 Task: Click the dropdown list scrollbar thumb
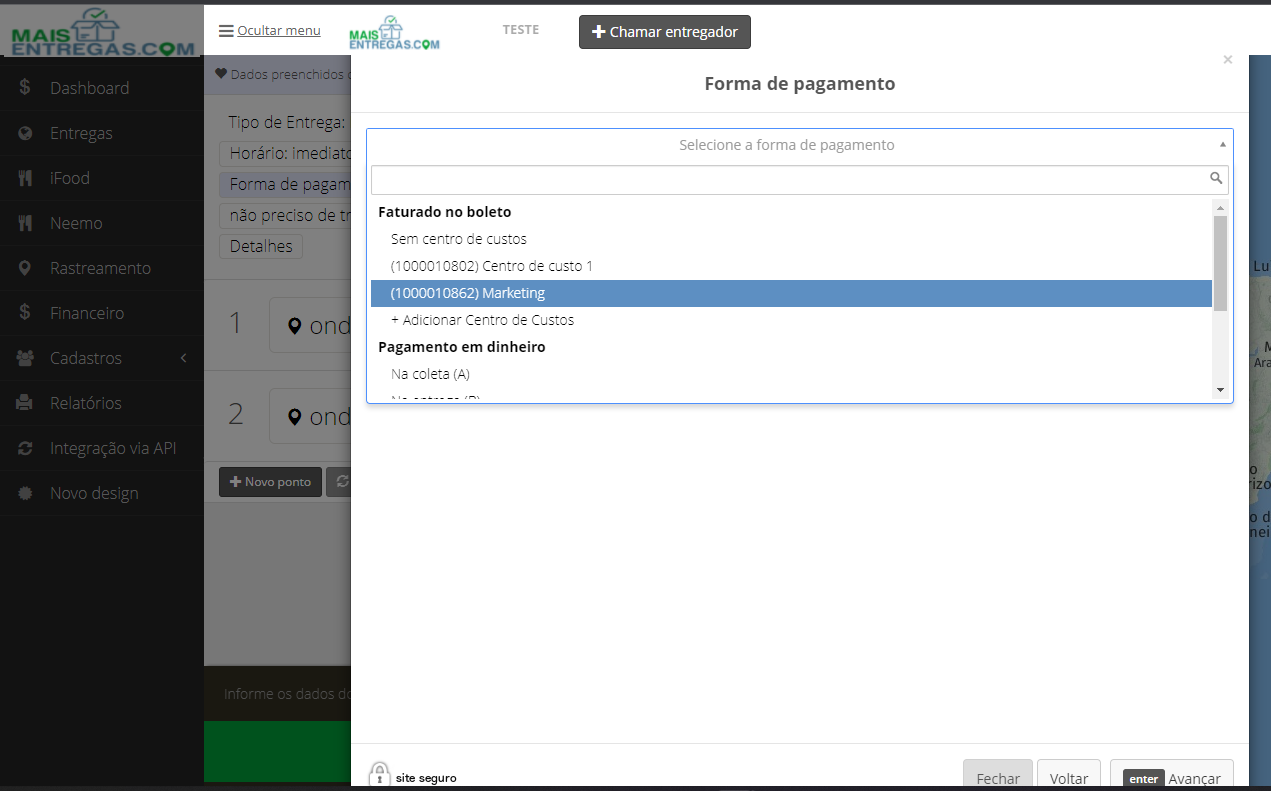tap(1220, 262)
